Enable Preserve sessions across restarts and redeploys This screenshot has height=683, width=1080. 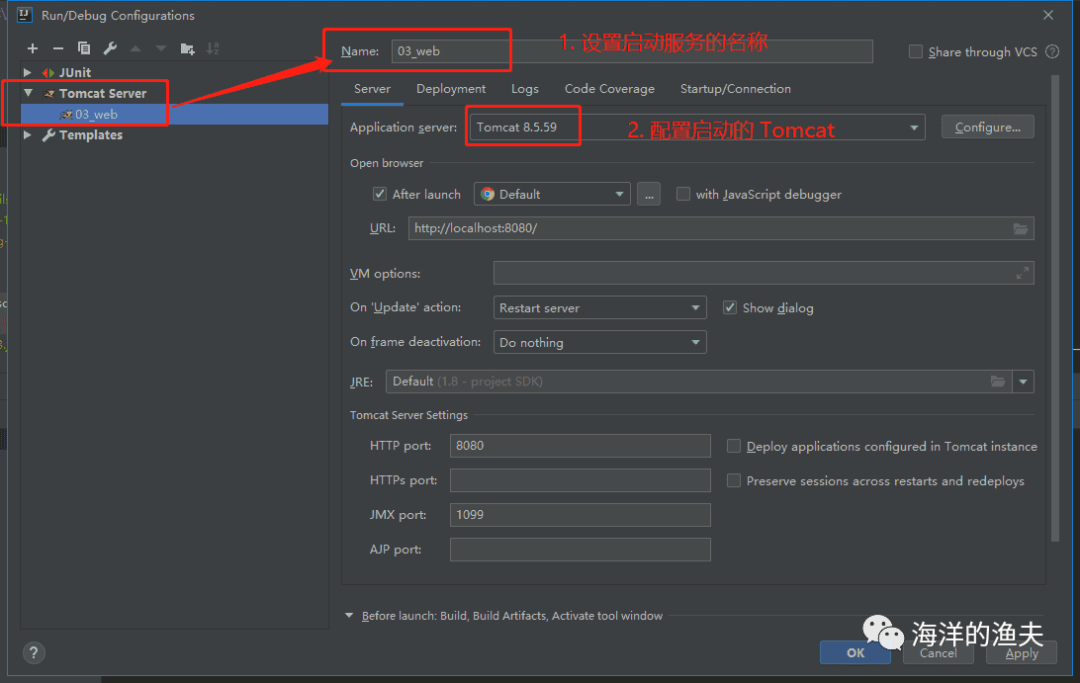tap(734, 481)
